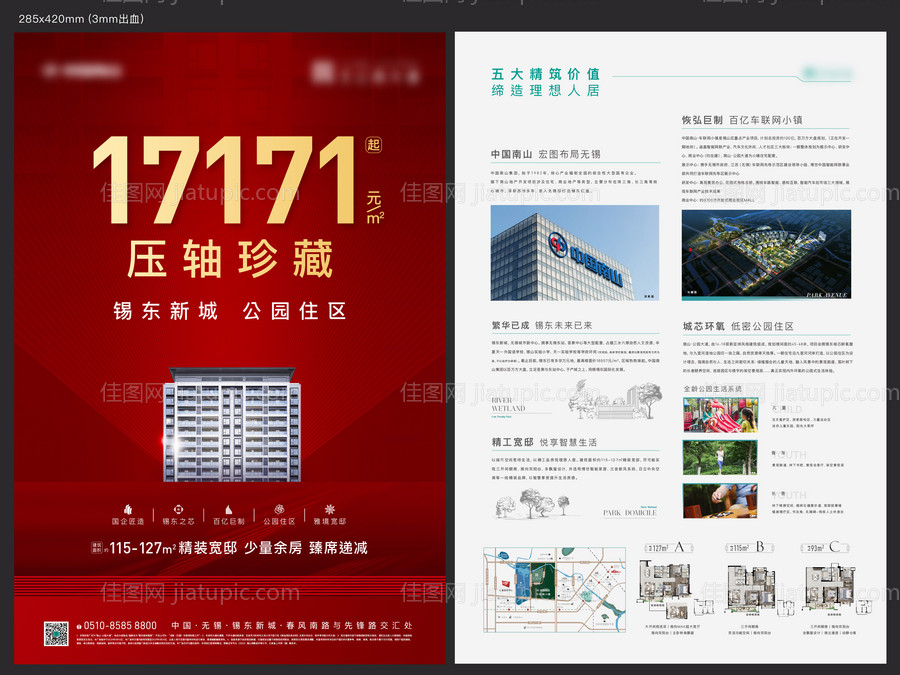Click the 公园住区 flower icon
This screenshot has height=675, width=900.
(278, 509)
